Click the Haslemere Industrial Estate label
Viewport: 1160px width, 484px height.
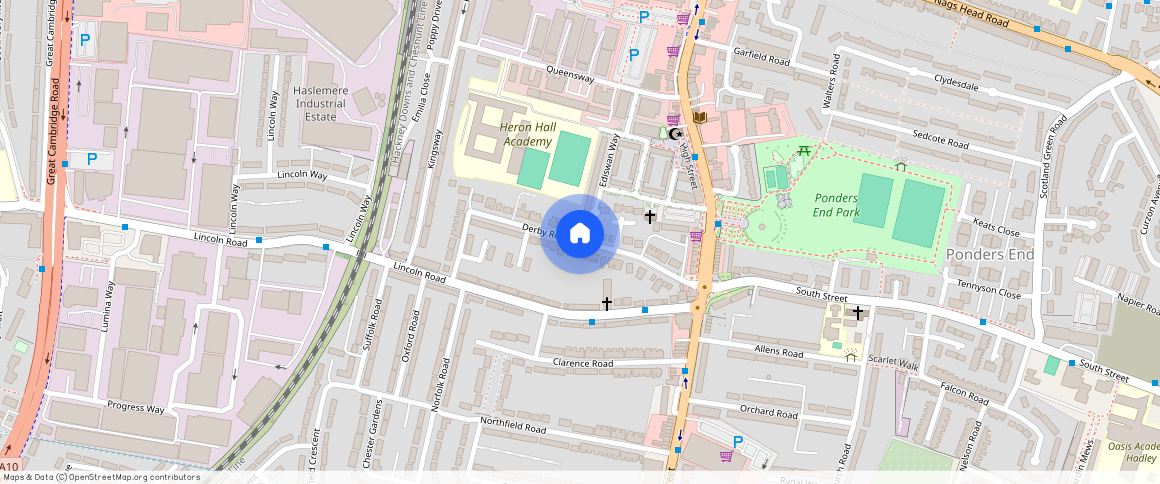coord(320,103)
